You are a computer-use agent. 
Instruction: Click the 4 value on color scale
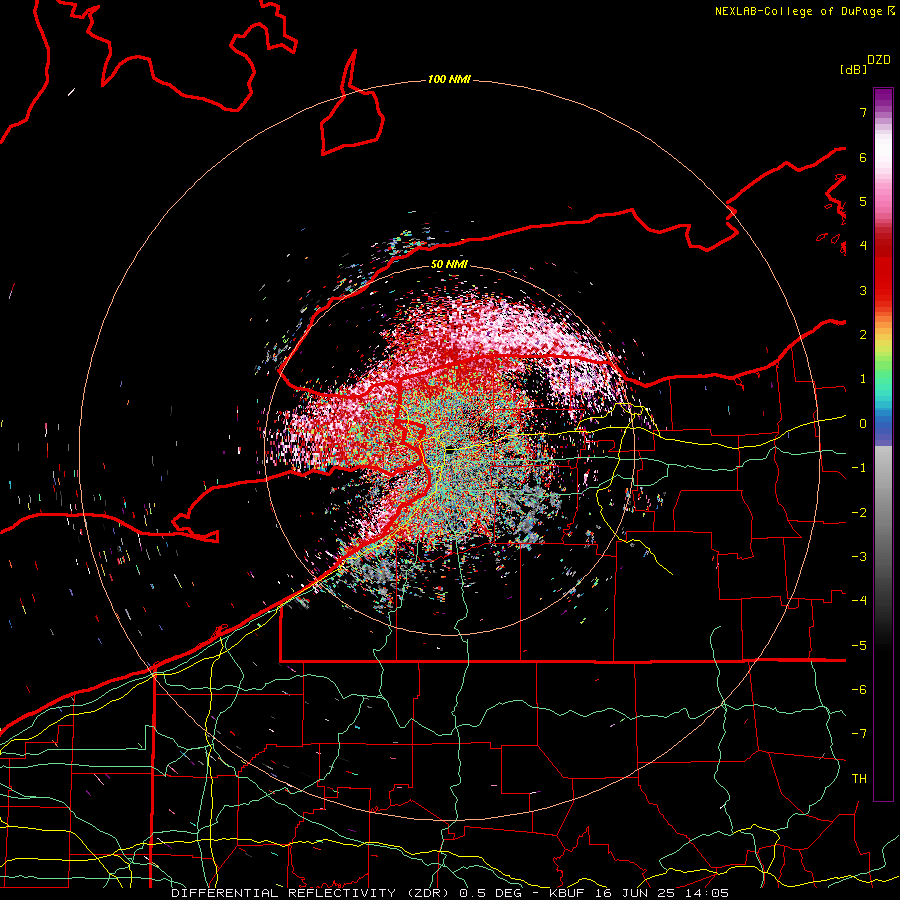[863, 246]
